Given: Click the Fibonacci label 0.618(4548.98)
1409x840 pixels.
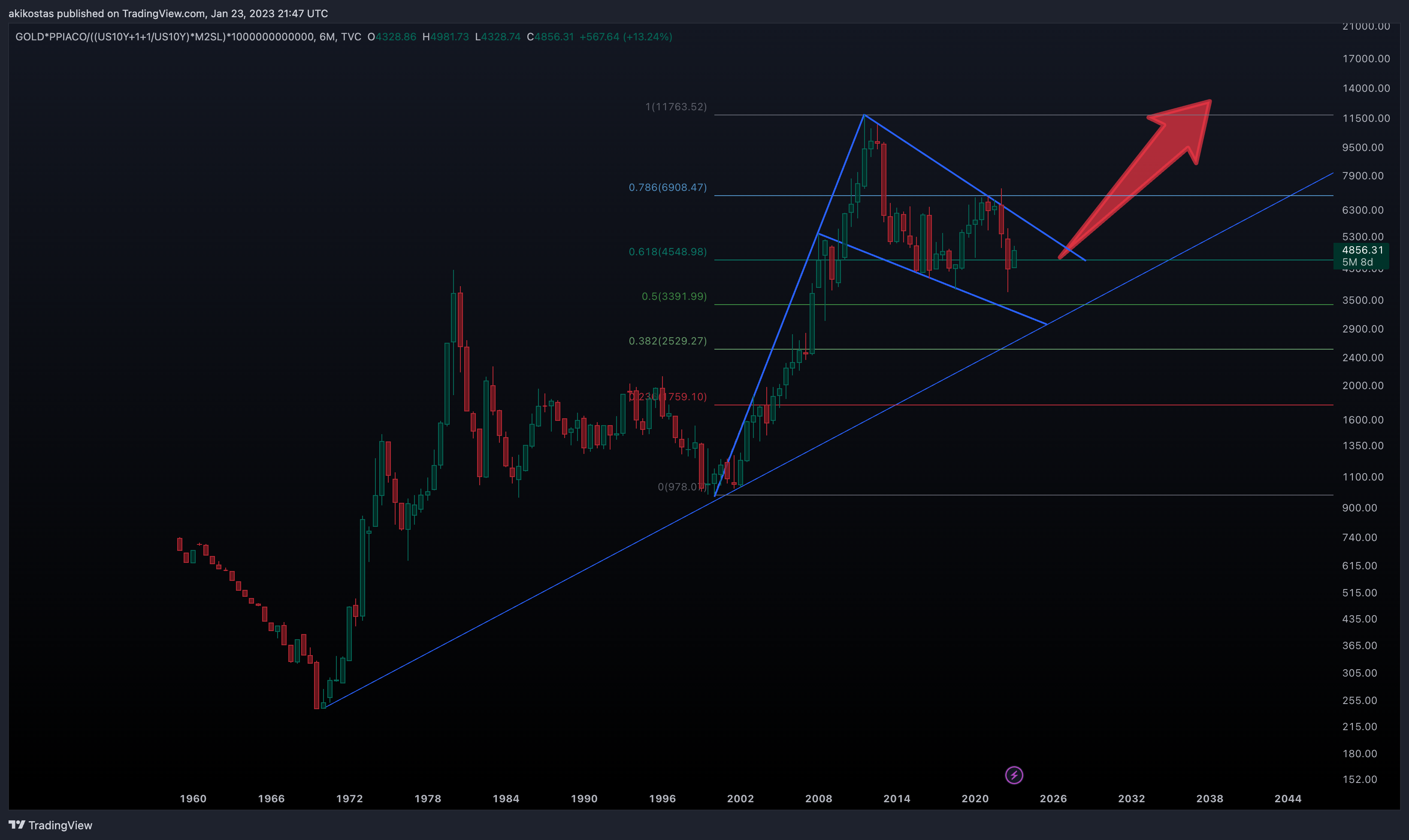Looking at the screenshot, I should [x=668, y=251].
